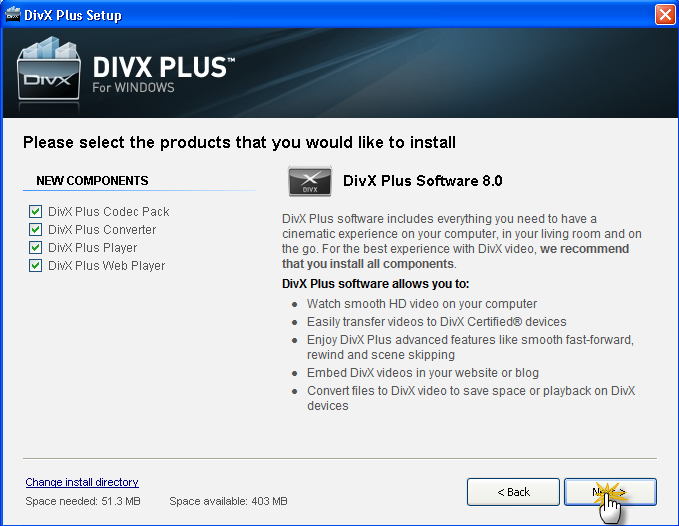The width and height of the screenshot is (679, 526).
Task: Click the "For WINDOWS" banner subtitle
Action: click(133, 87)
